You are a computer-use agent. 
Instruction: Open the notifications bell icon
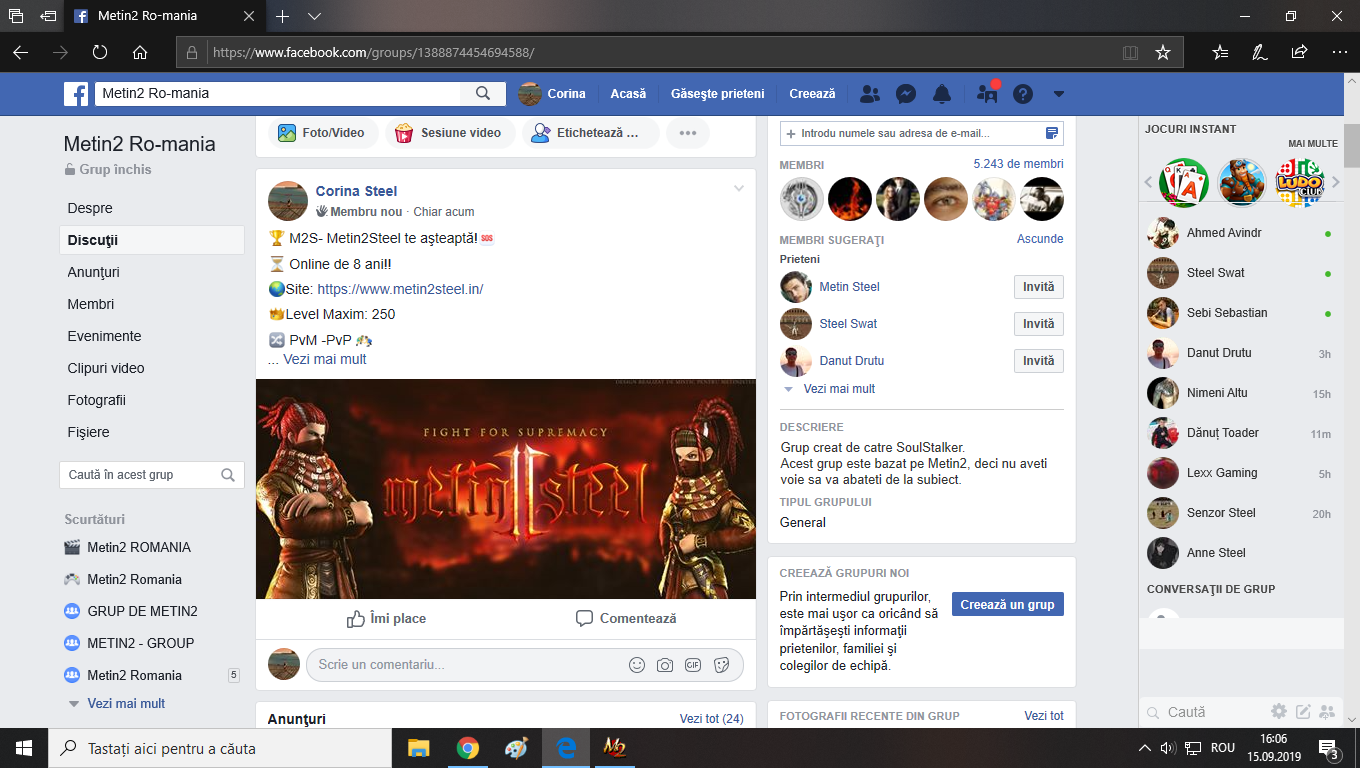tap(942, 94)
